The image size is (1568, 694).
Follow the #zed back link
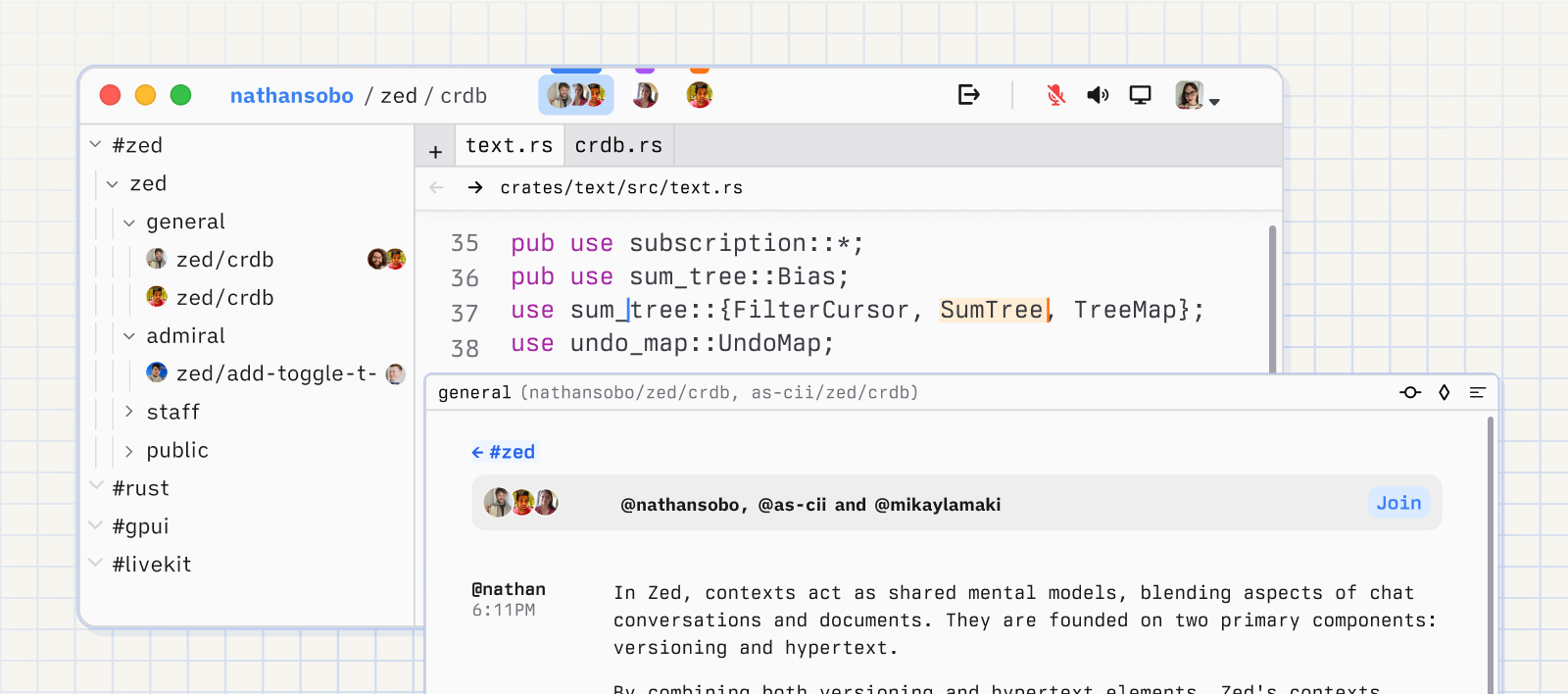pyautogui.click(x=504, y=452)
